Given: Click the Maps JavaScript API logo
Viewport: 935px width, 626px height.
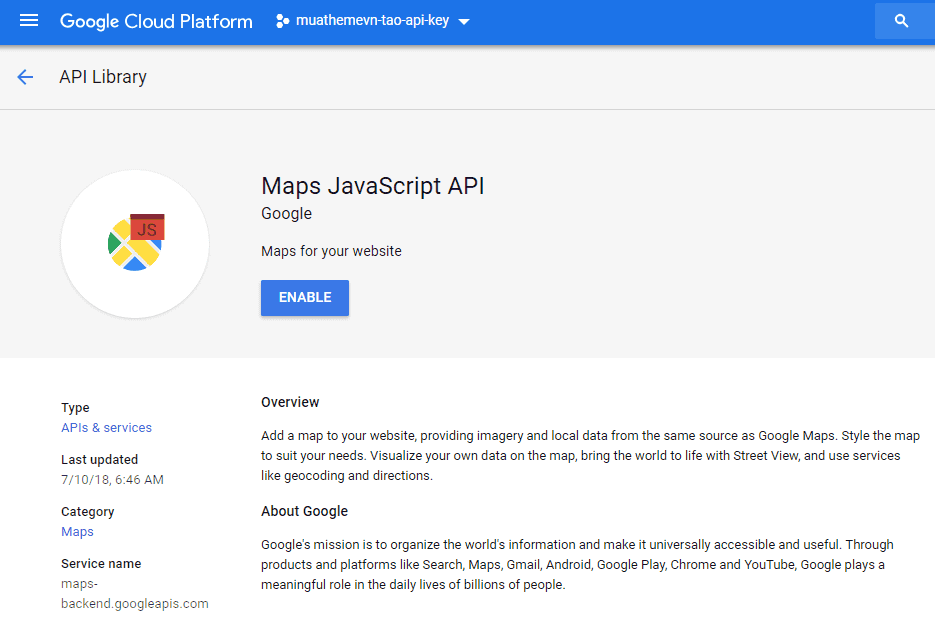Looking at the screenshot, I should coord(135,244).
